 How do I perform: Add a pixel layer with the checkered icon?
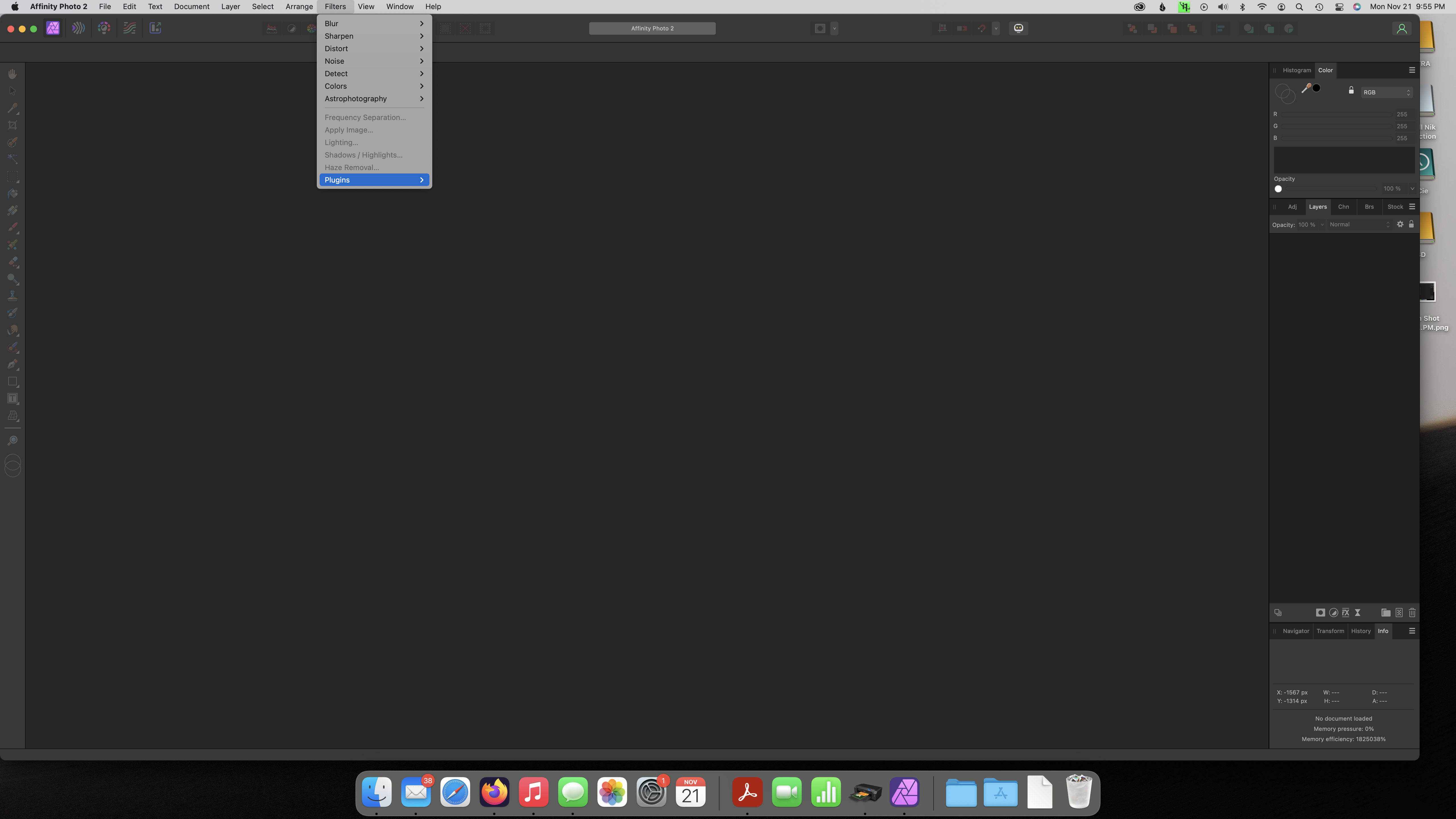tap(1399, 613)
